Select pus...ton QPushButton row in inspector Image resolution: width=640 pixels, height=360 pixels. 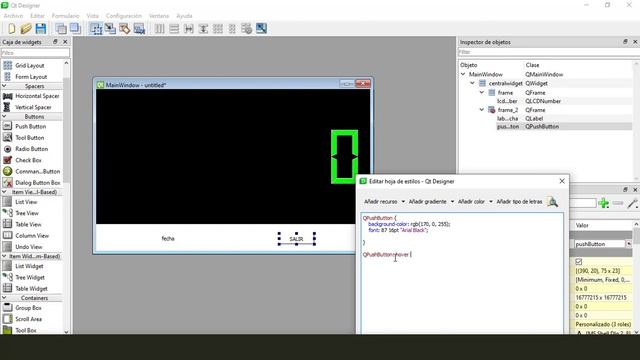[545, 127]
